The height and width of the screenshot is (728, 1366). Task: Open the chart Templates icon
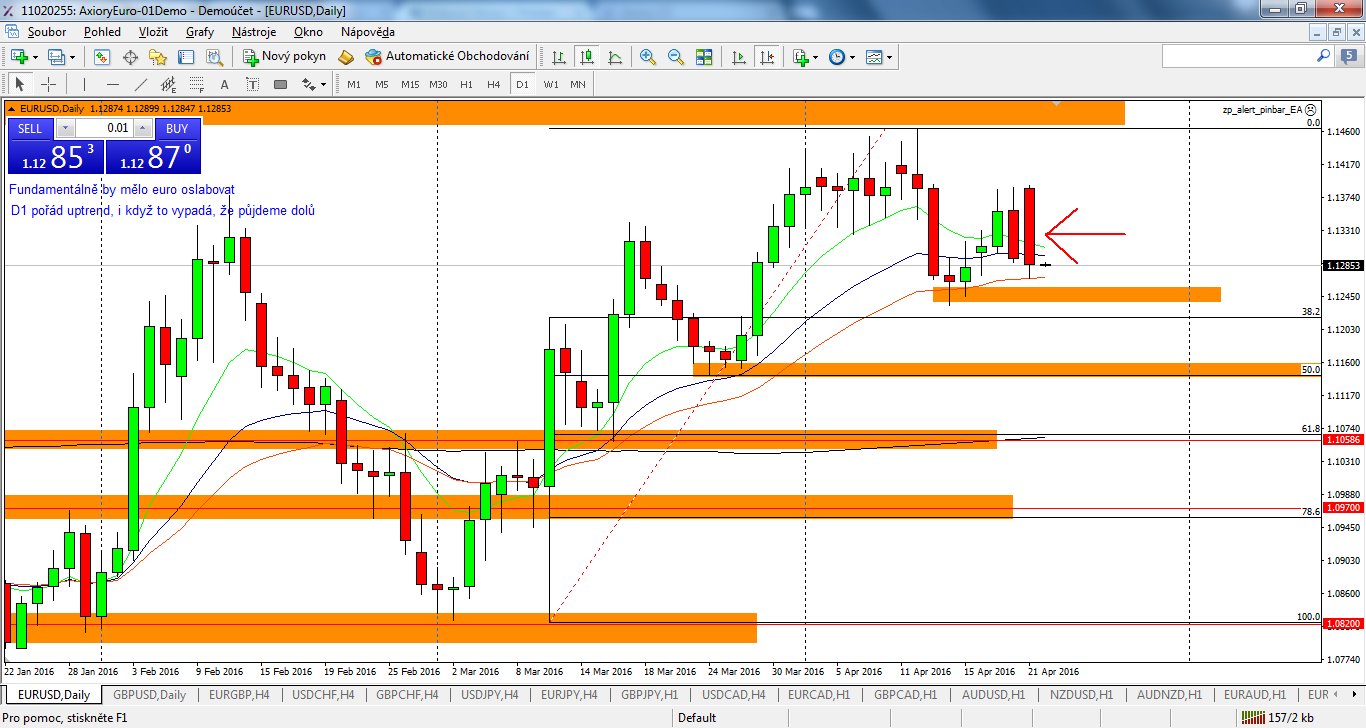click(874, 57)
